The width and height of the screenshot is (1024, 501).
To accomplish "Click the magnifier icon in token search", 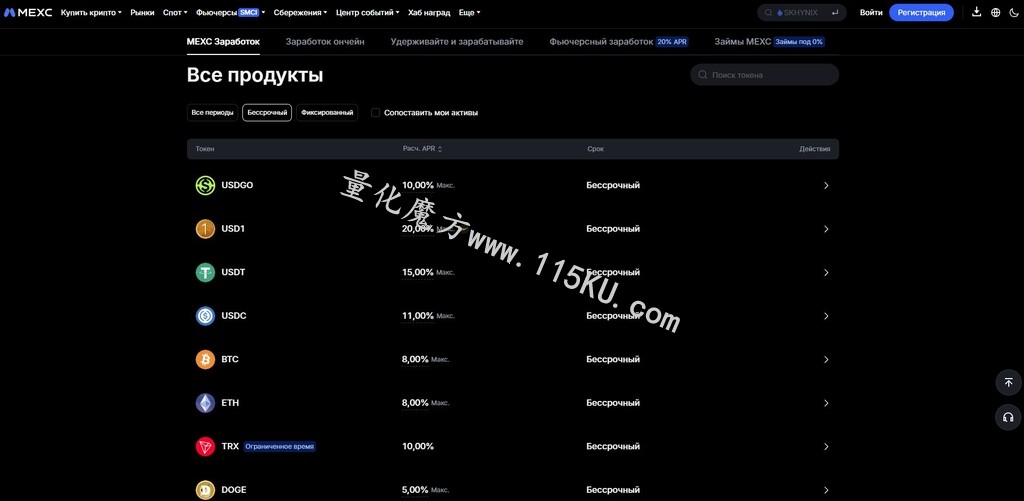I will tap(703, 74).
